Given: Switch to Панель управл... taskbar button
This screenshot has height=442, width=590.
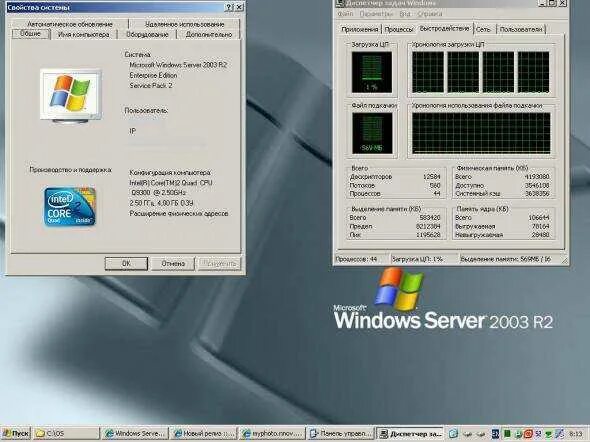Looking at the screenshot, I should tap(340, 434).
